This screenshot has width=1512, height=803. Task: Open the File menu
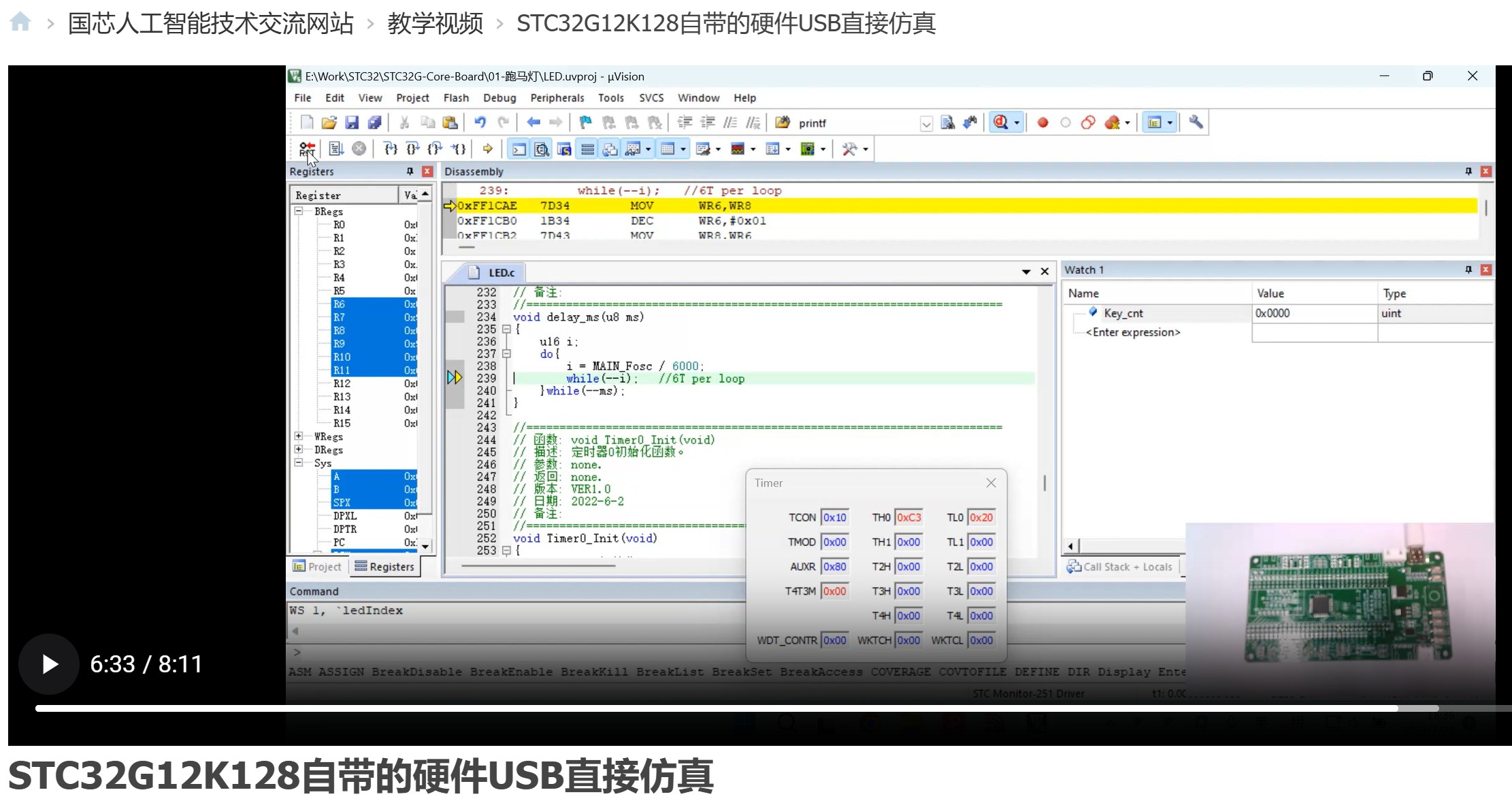pos(303,98)
